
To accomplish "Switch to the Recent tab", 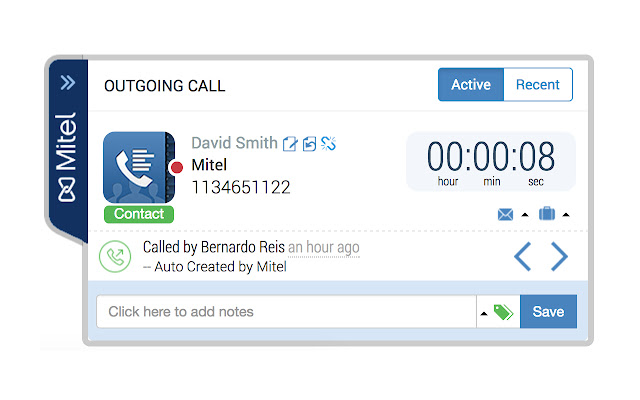I will point(538,84).
